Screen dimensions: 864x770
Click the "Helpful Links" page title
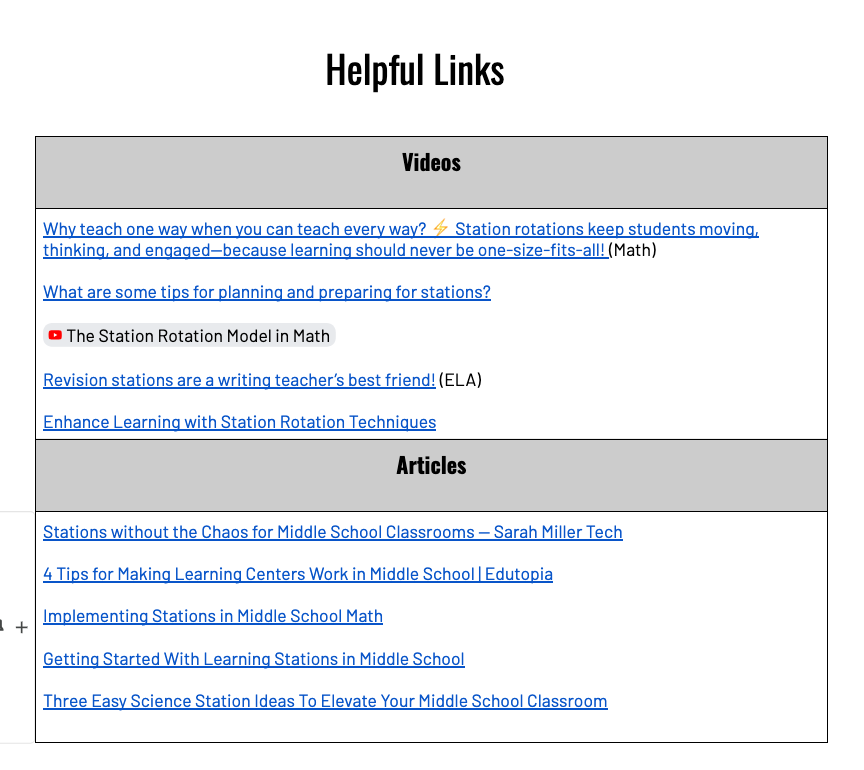[x=414, y=68]
